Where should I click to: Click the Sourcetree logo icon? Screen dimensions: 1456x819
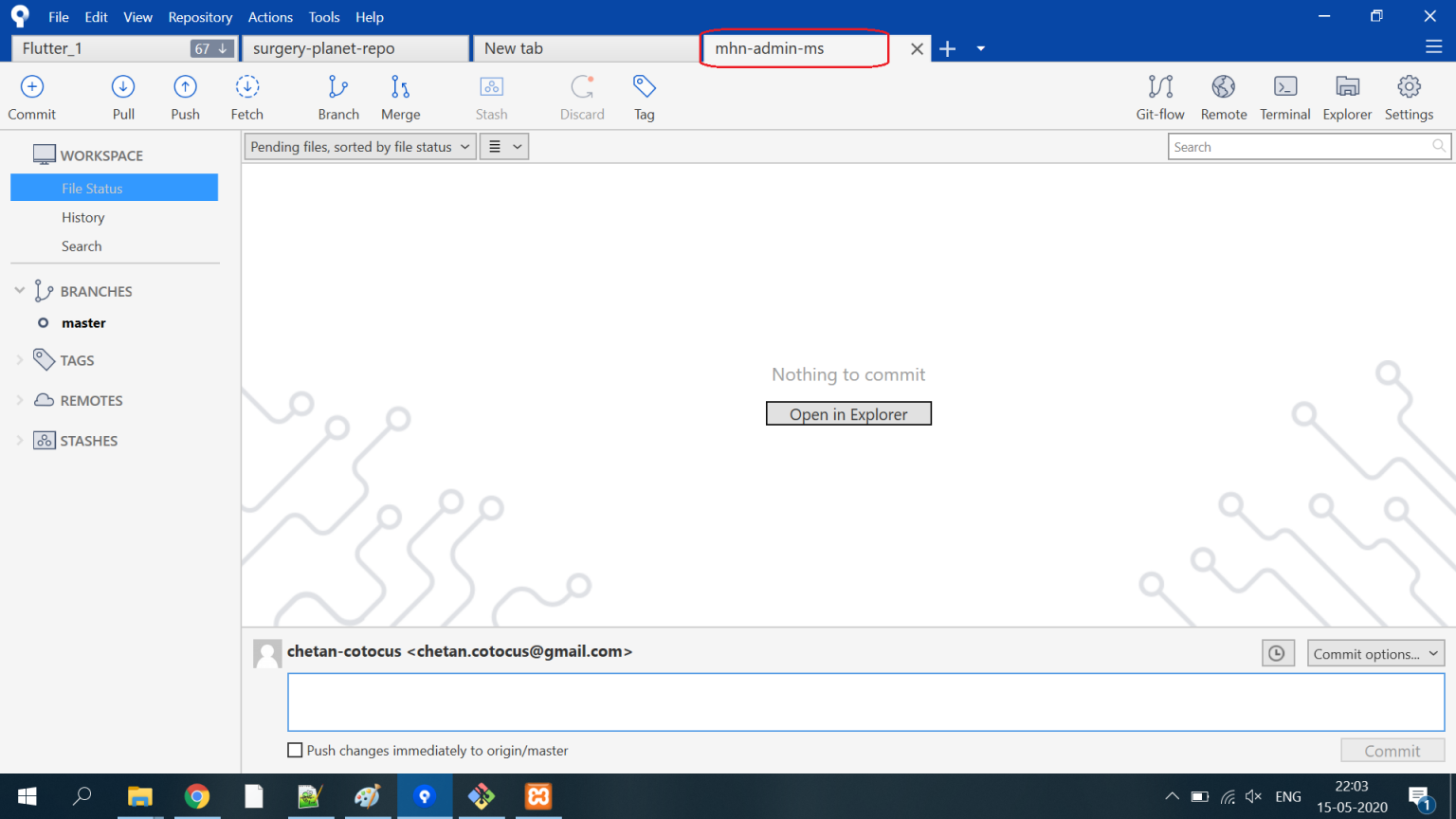20,16
